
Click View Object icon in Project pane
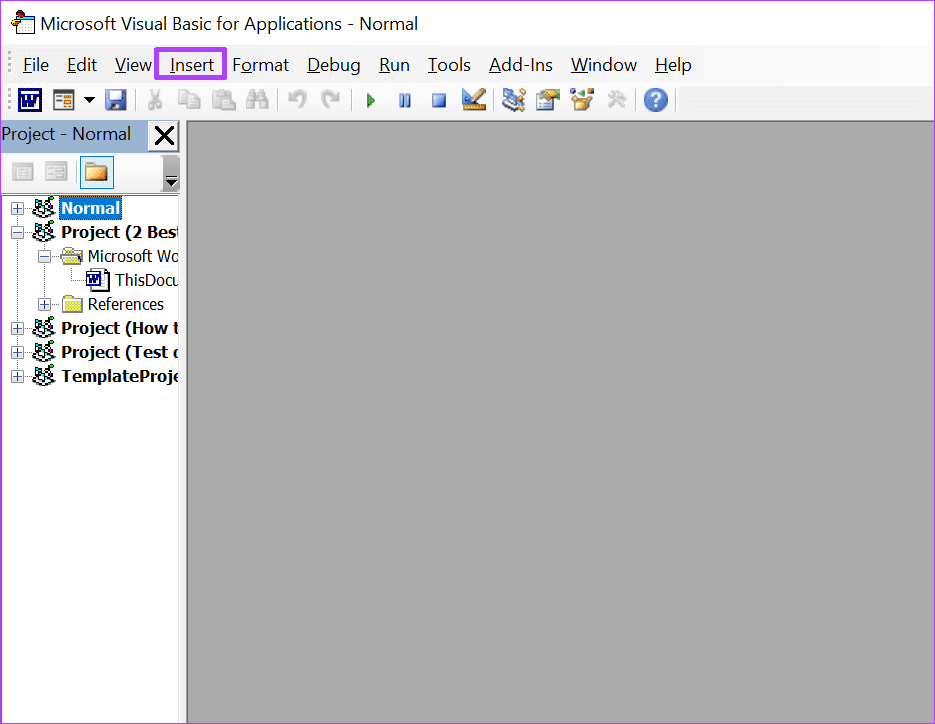56,172
